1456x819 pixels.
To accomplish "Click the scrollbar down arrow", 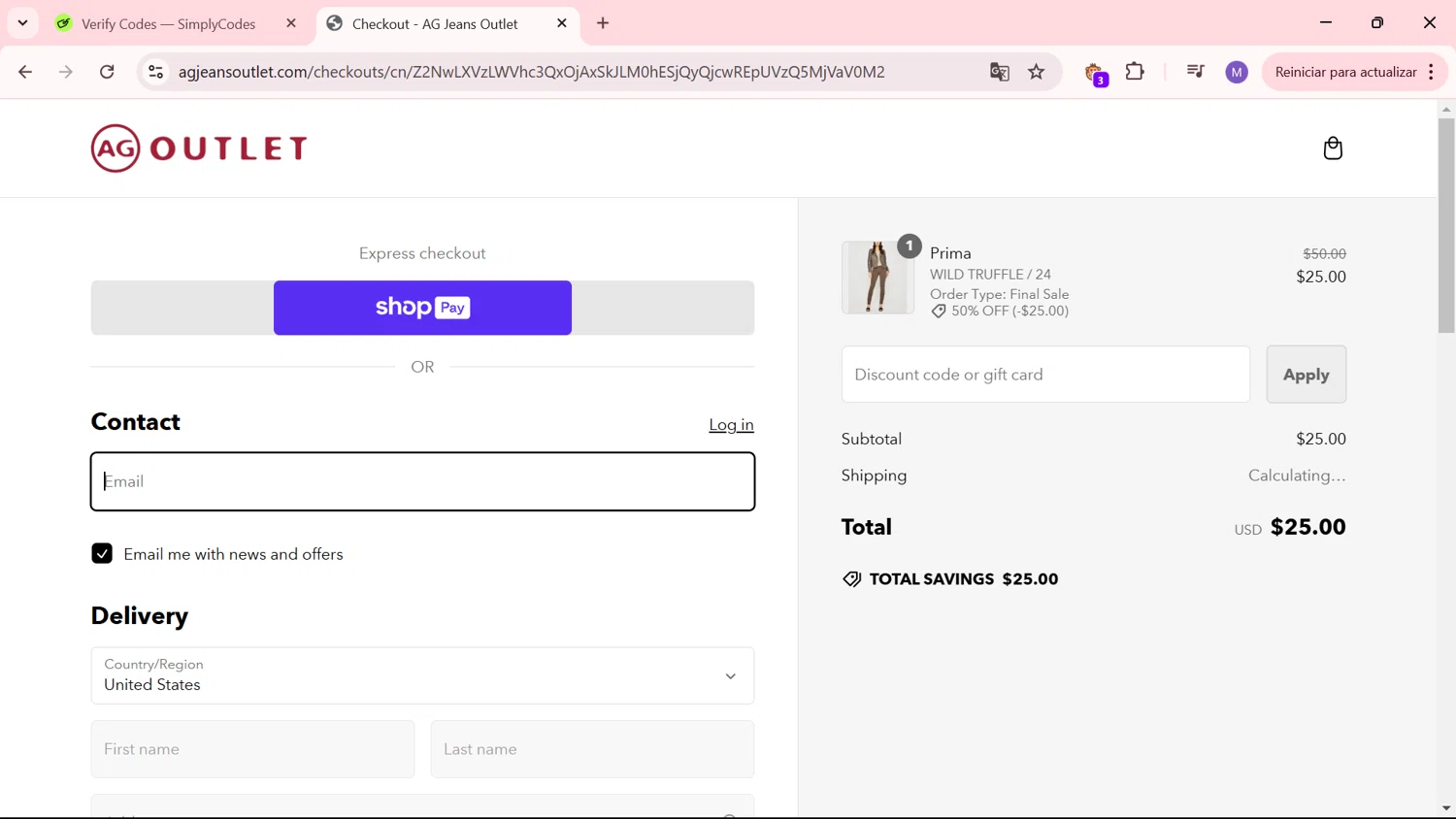I will point(1446,809).
